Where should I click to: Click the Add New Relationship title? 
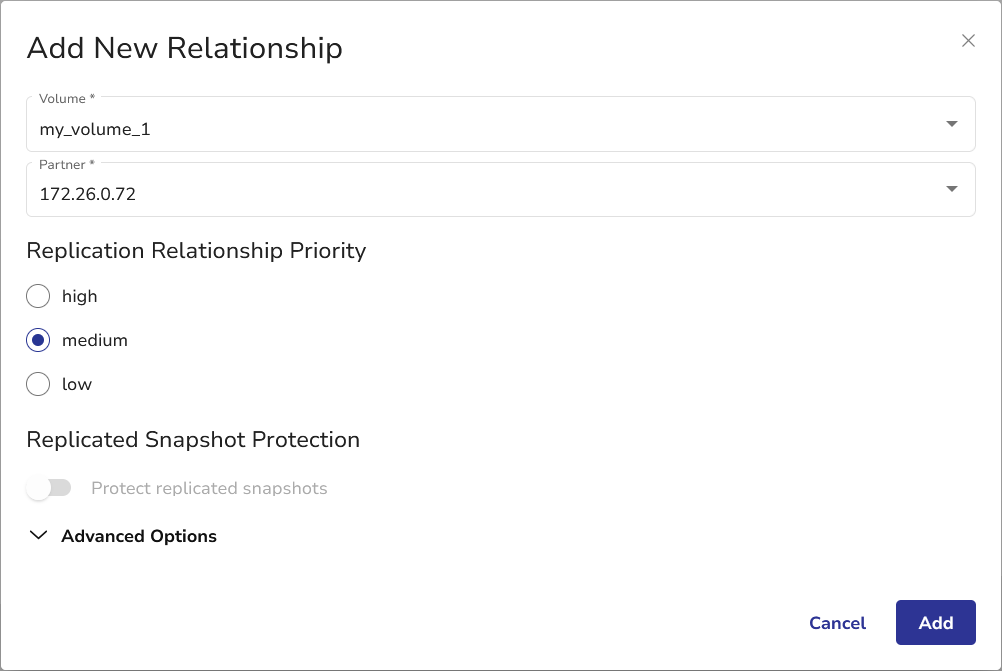coord(184,47)
